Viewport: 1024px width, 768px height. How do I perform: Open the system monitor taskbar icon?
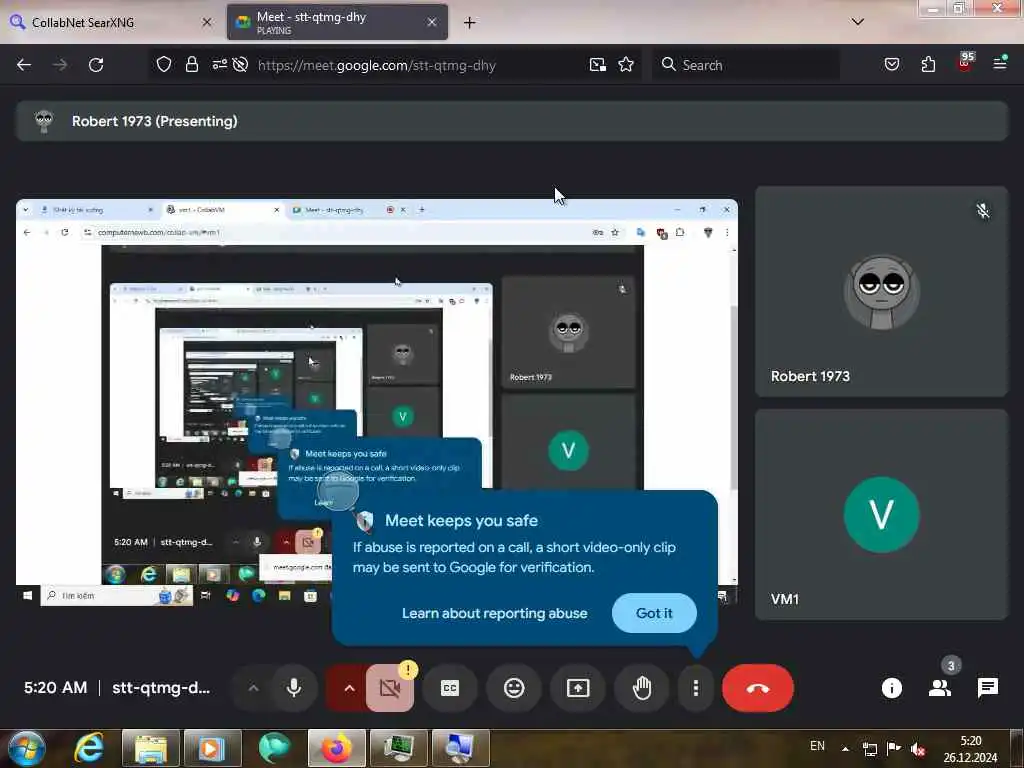(398, 748)
